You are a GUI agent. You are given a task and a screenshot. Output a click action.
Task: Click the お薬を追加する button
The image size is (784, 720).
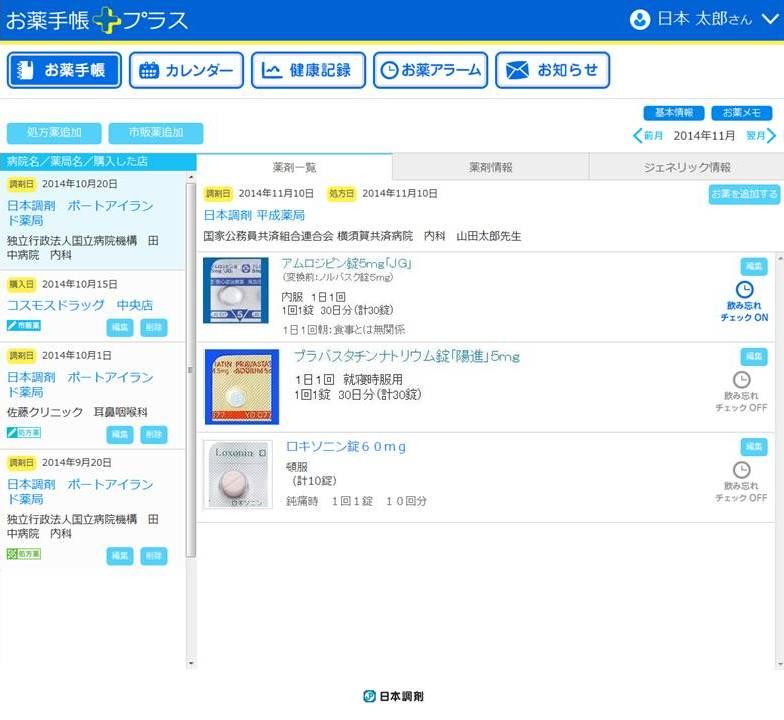744,194
